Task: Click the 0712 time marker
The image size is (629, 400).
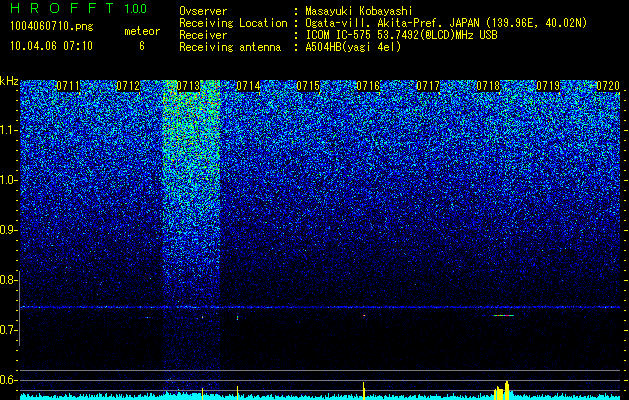Action: point(128,86)
